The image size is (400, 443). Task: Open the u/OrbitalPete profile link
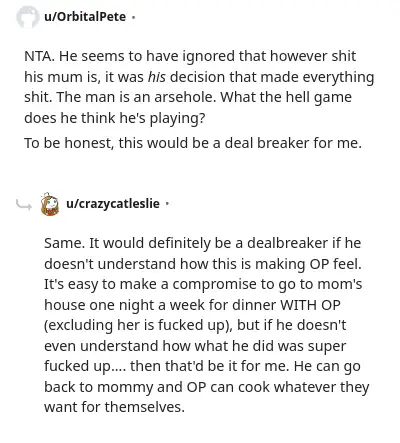pyautogui.click(x=85, y=17)
